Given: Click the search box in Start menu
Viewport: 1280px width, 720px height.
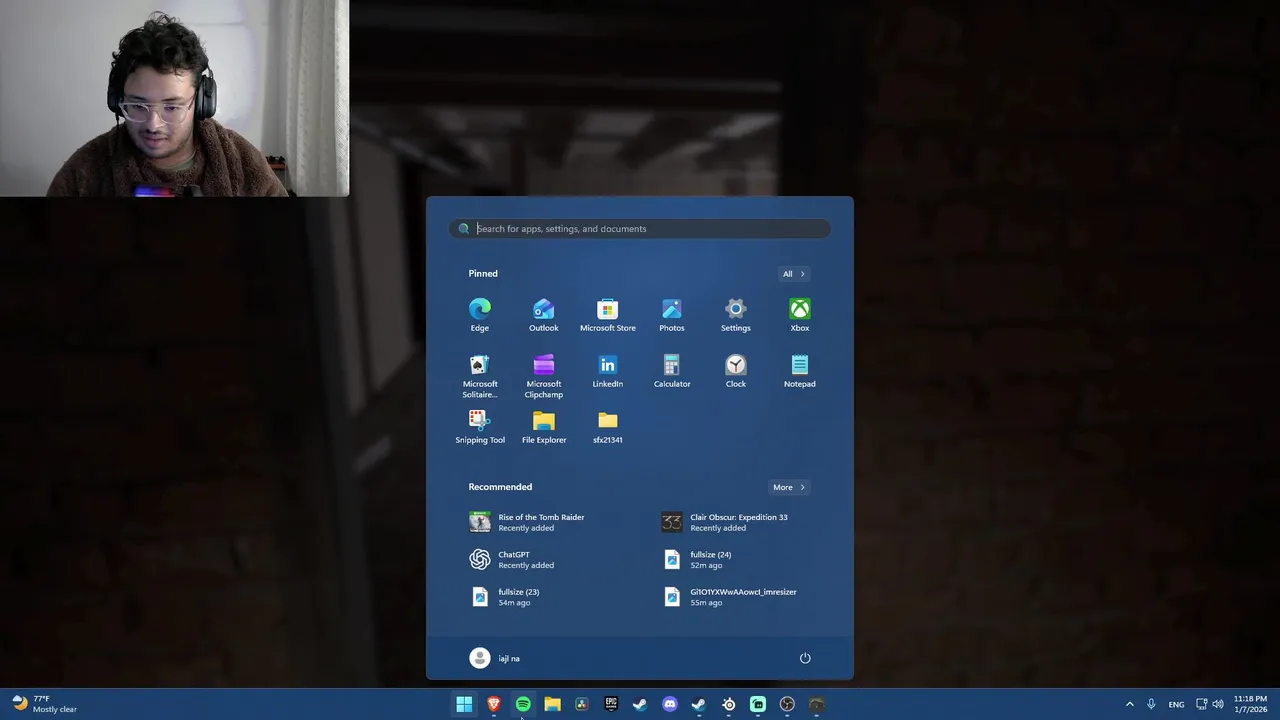Looking at the screenshot, I should tap(640, 229).
